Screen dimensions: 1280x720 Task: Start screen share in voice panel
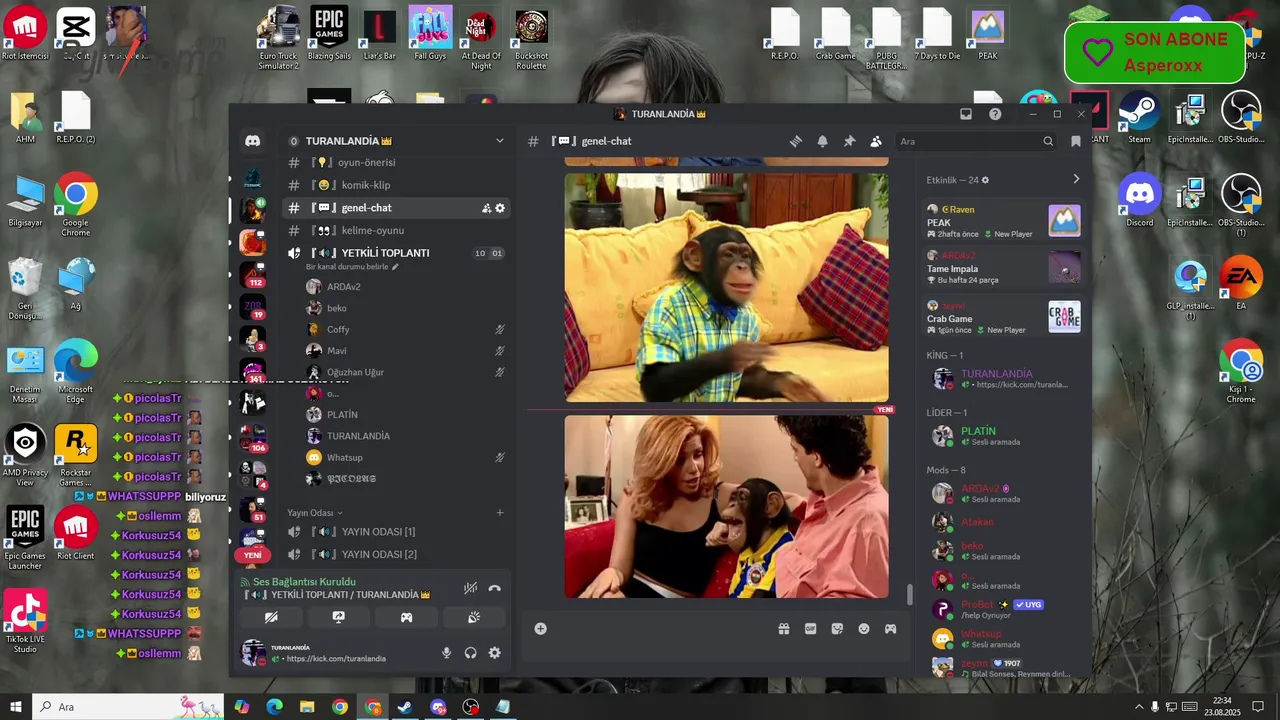pos(339,617)
